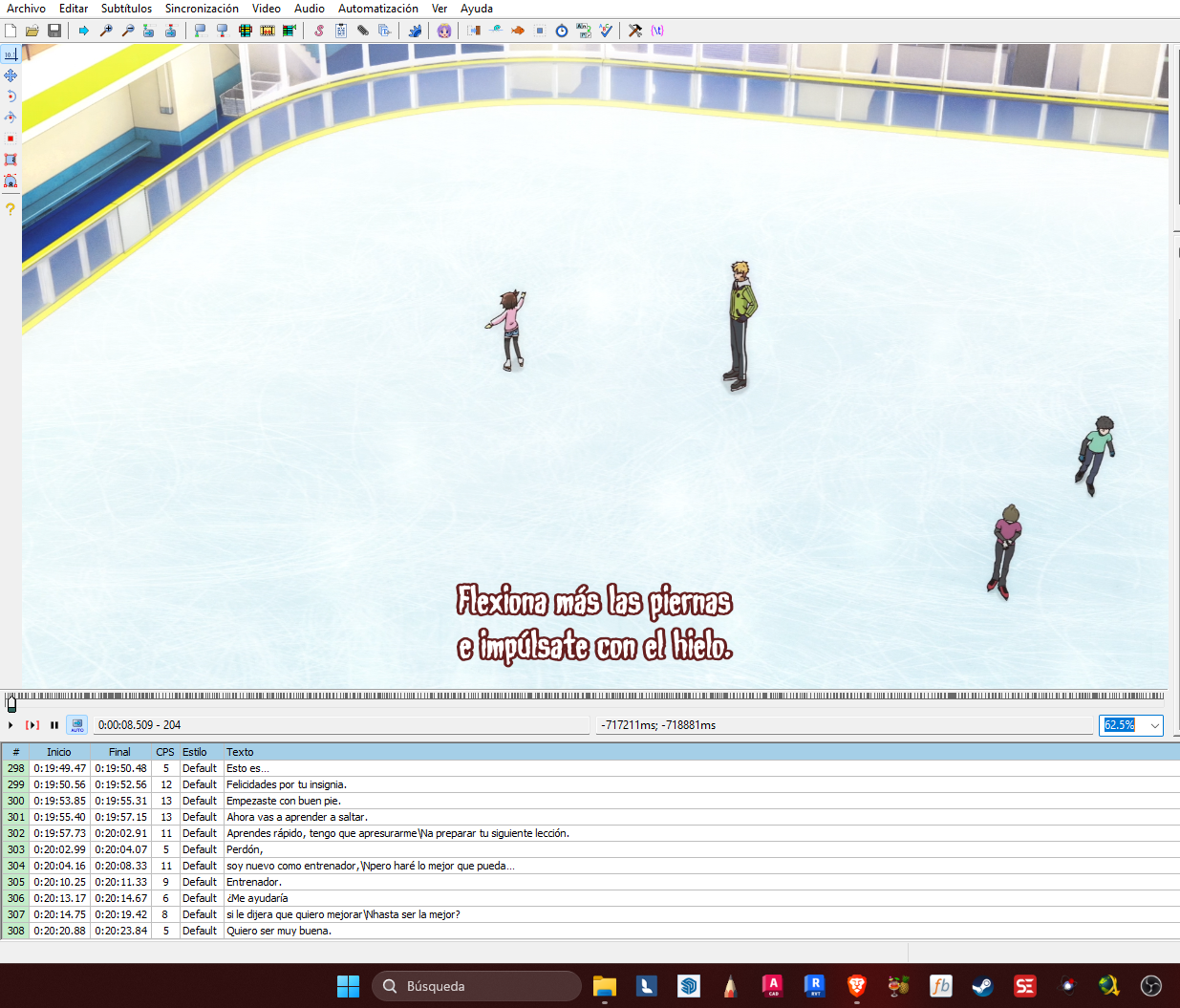Open Resample Resolution tool icon
This screenshot has width=1180, height=1008.
coord(540,31)
